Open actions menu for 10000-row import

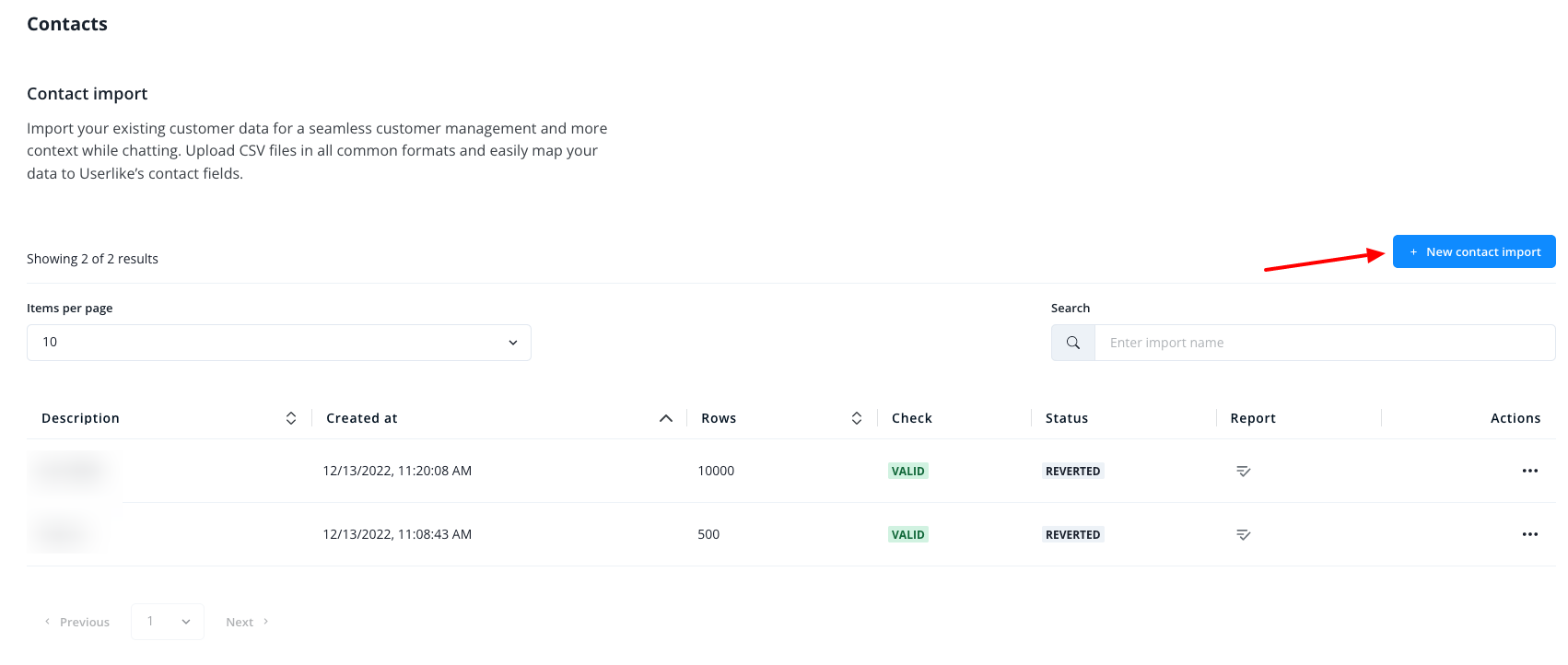point(1529,472)
